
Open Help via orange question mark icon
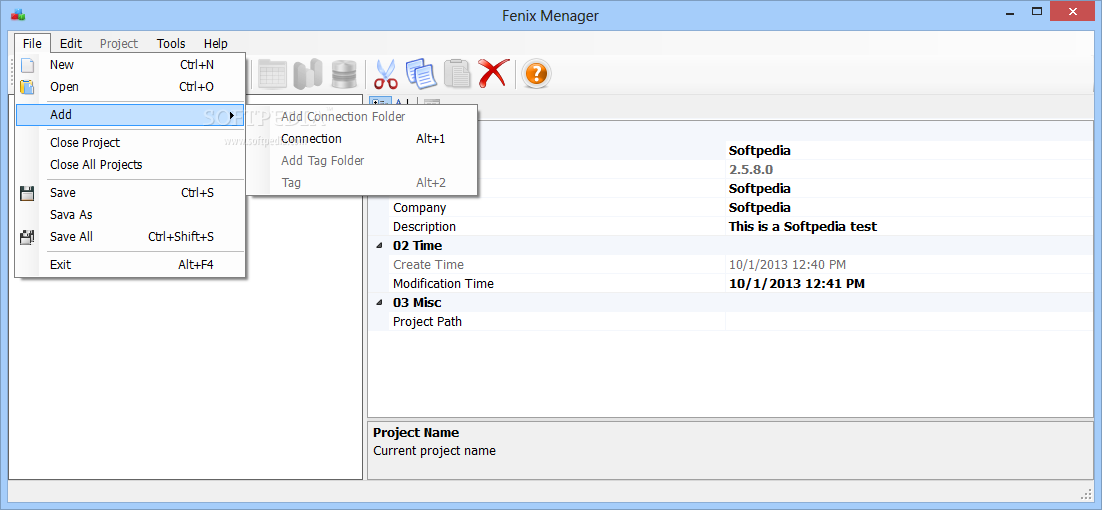point(536,73)
